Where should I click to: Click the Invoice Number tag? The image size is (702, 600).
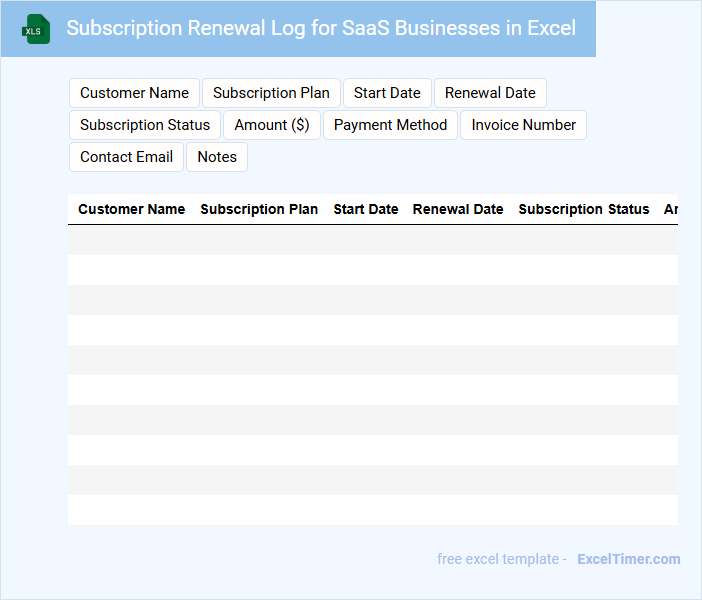coord(523,125)
